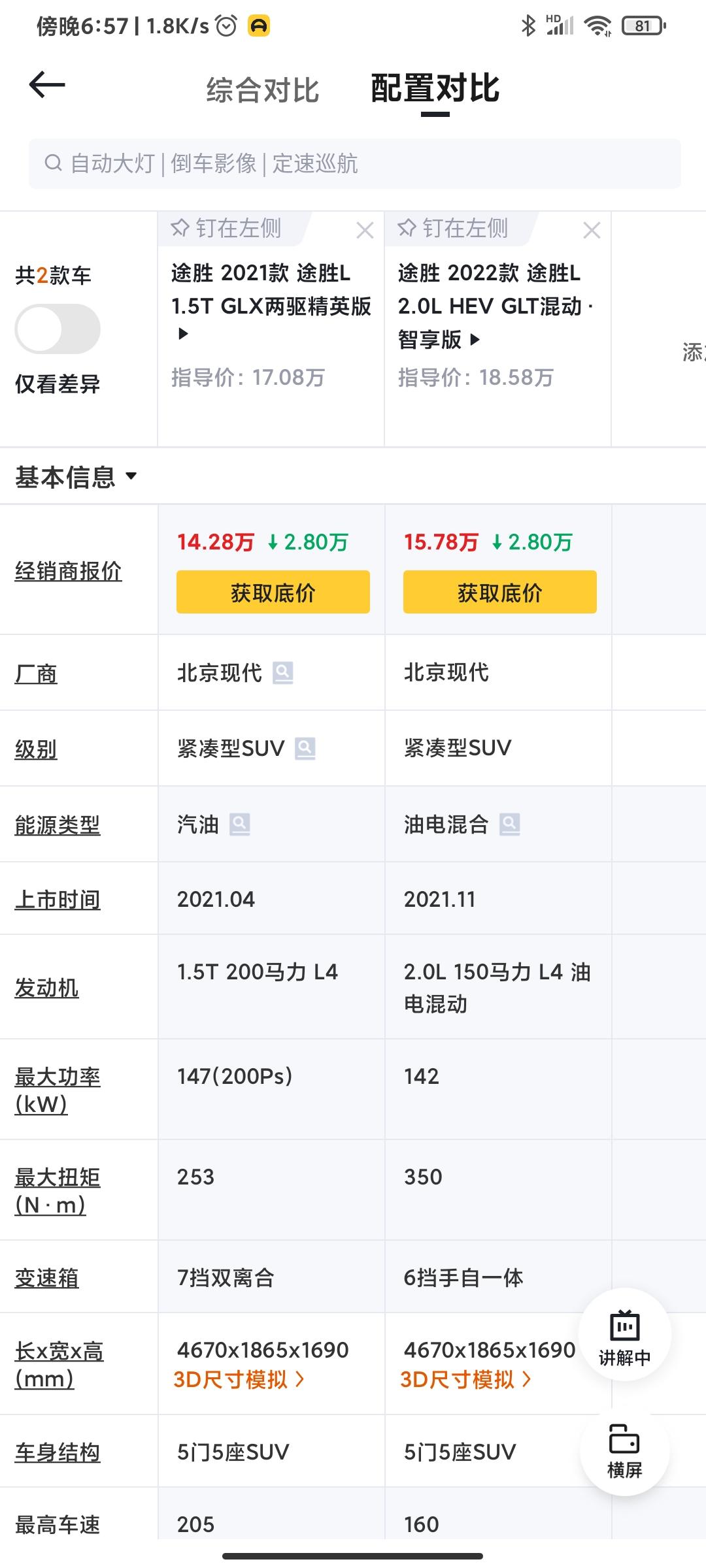The width and height of the screenshot is (706, 1568).
Task: Open 厂商 term definition
Action: [x=36, y=673]
